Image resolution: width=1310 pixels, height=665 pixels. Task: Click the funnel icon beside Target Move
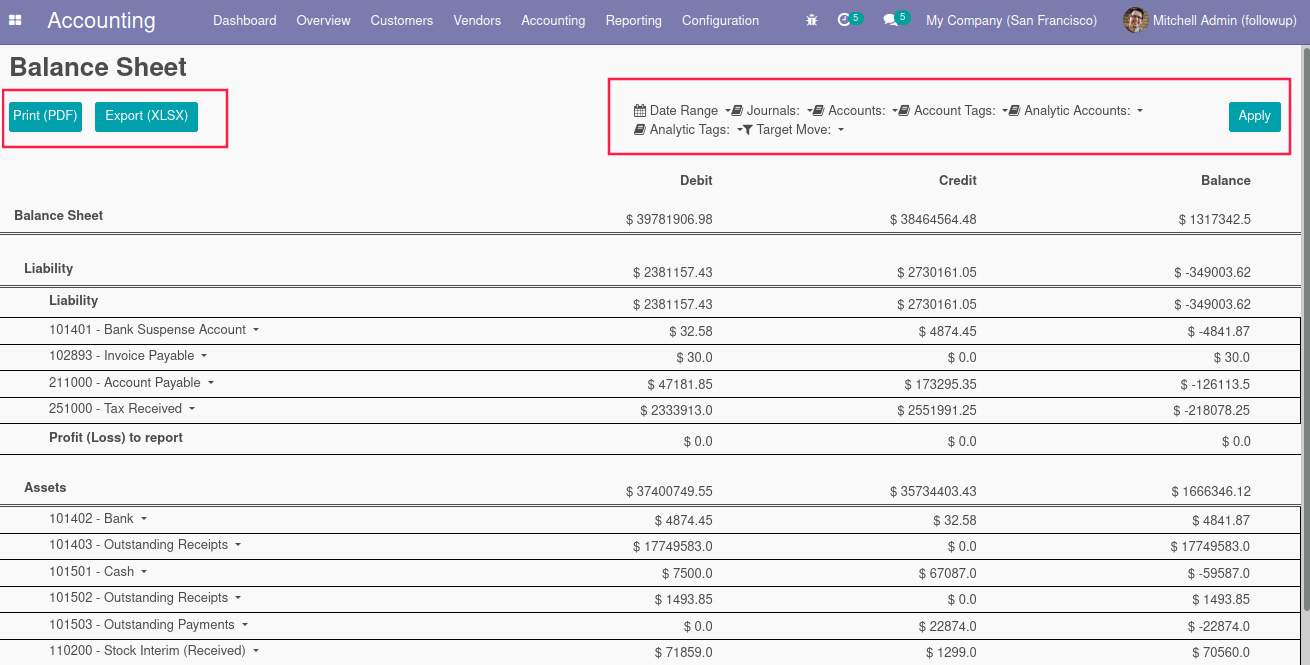(747, 130)
